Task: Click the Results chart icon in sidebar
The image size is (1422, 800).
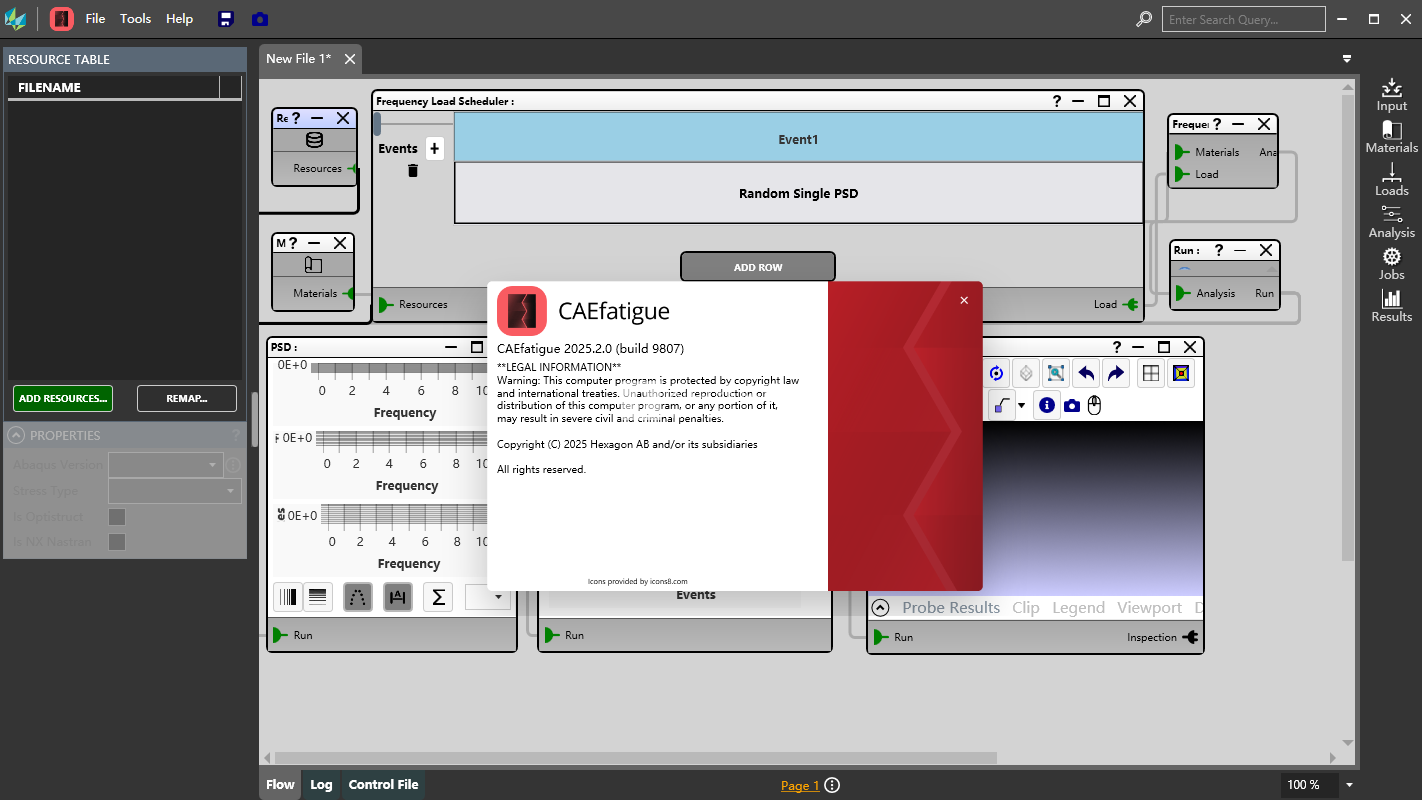Action: point(1391,306)
